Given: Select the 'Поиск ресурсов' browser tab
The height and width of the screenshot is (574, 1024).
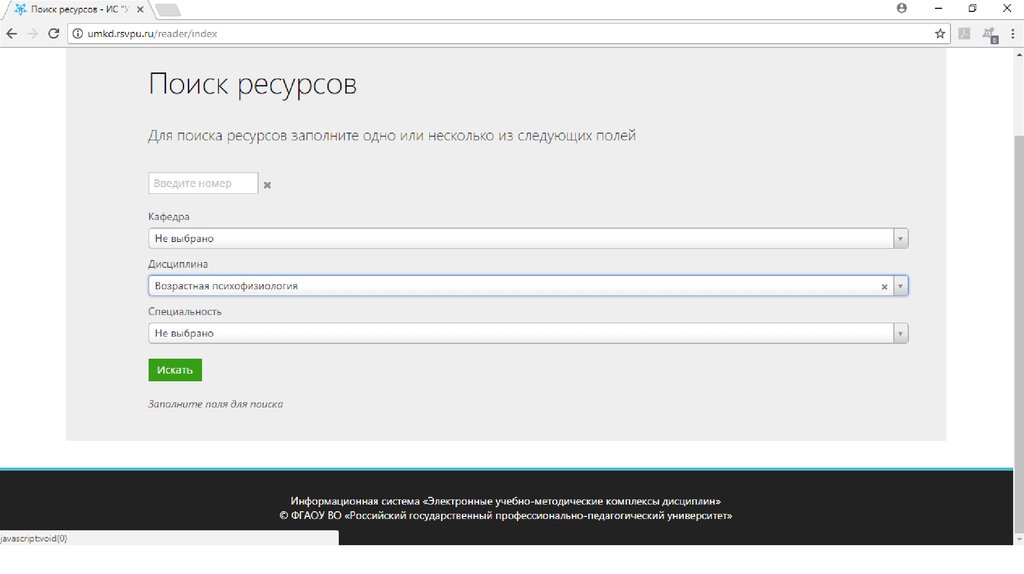Looking at the screenshot, I should [x=75, y=9].
